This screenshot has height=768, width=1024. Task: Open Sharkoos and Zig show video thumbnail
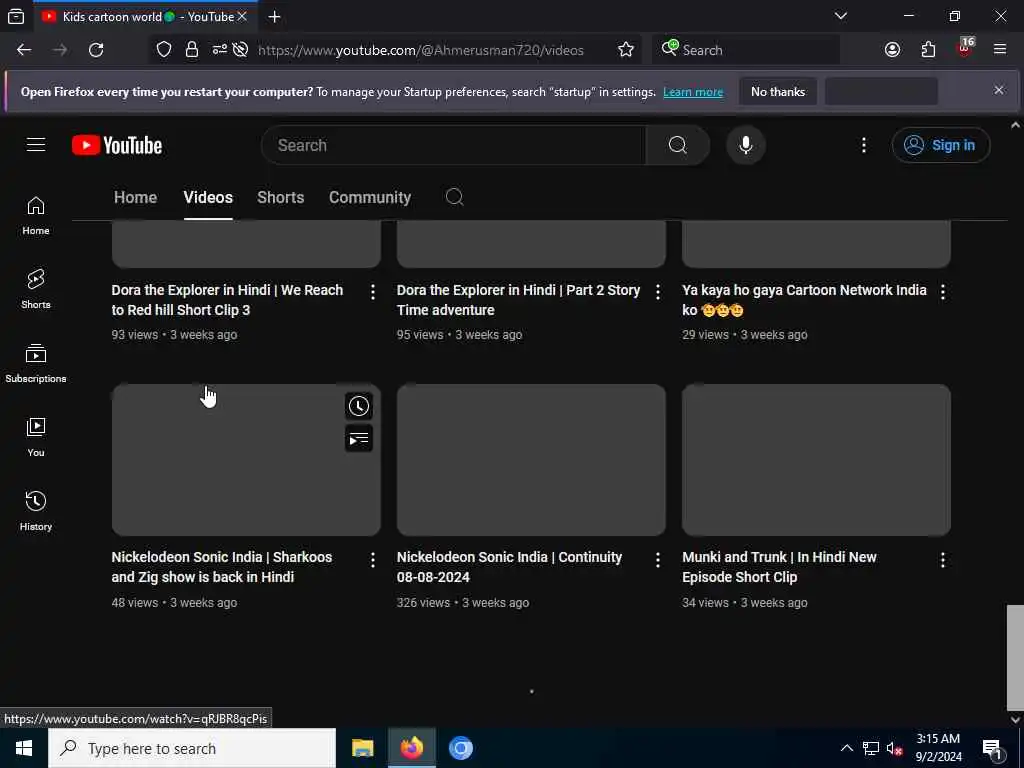tap(246, 460)
